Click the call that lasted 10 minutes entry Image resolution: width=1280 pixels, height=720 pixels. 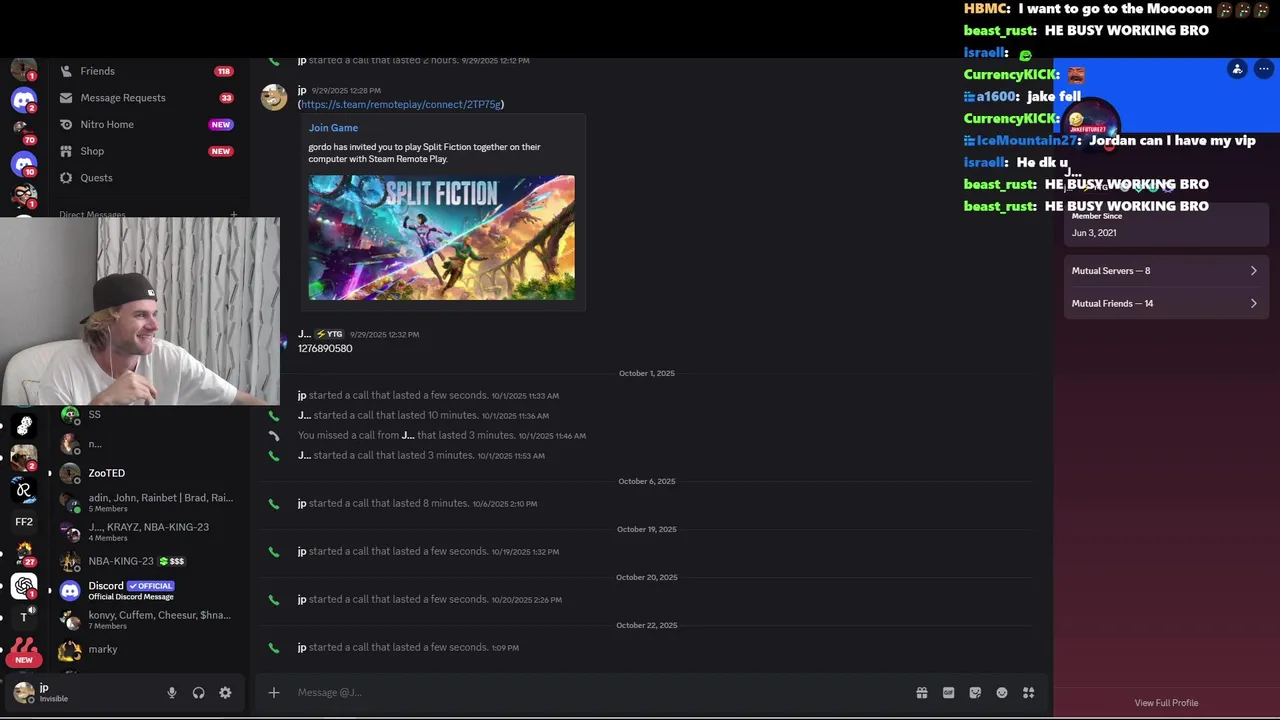pos(423,416)
